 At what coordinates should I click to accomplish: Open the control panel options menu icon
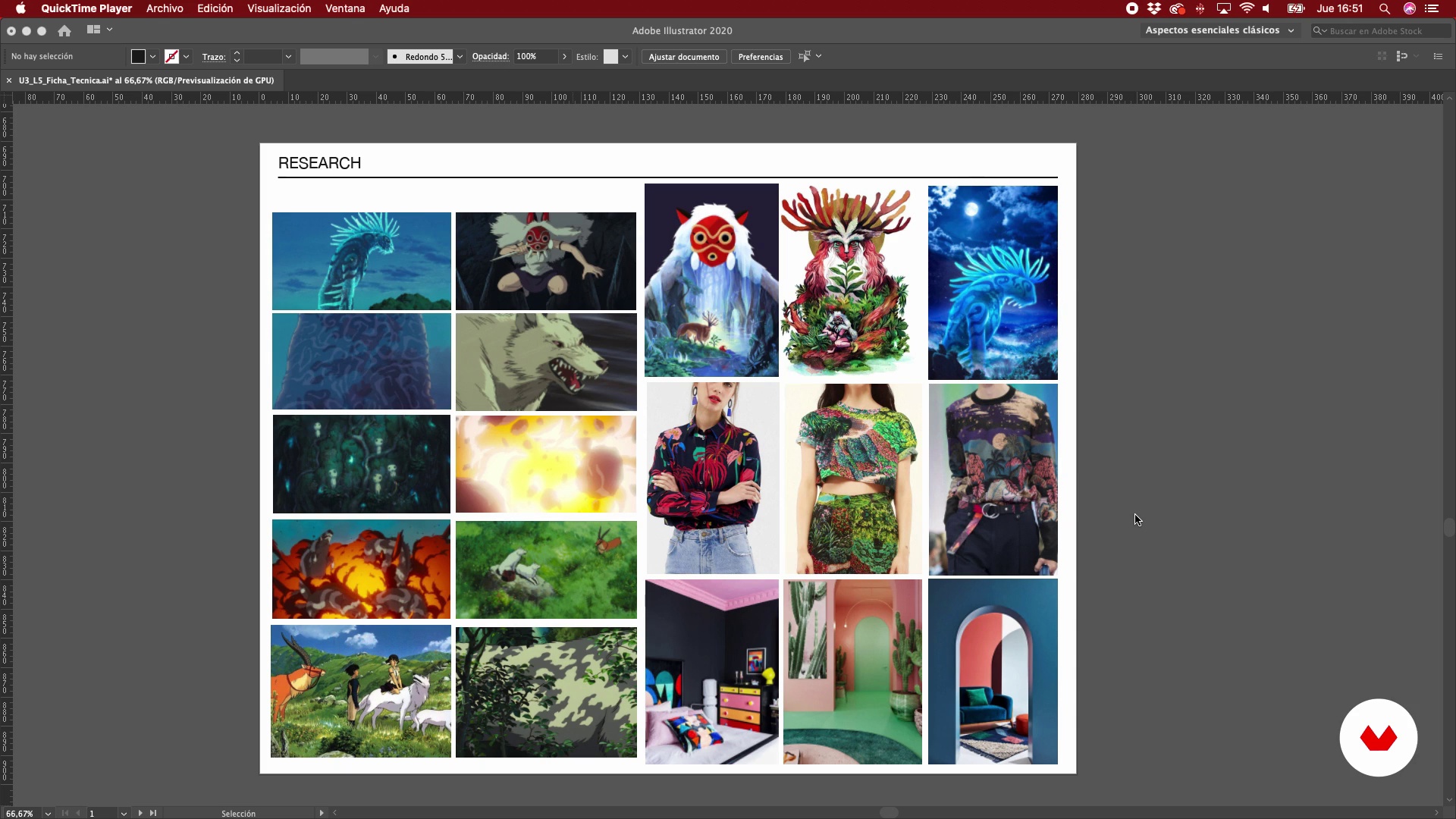click(1438, 56)
